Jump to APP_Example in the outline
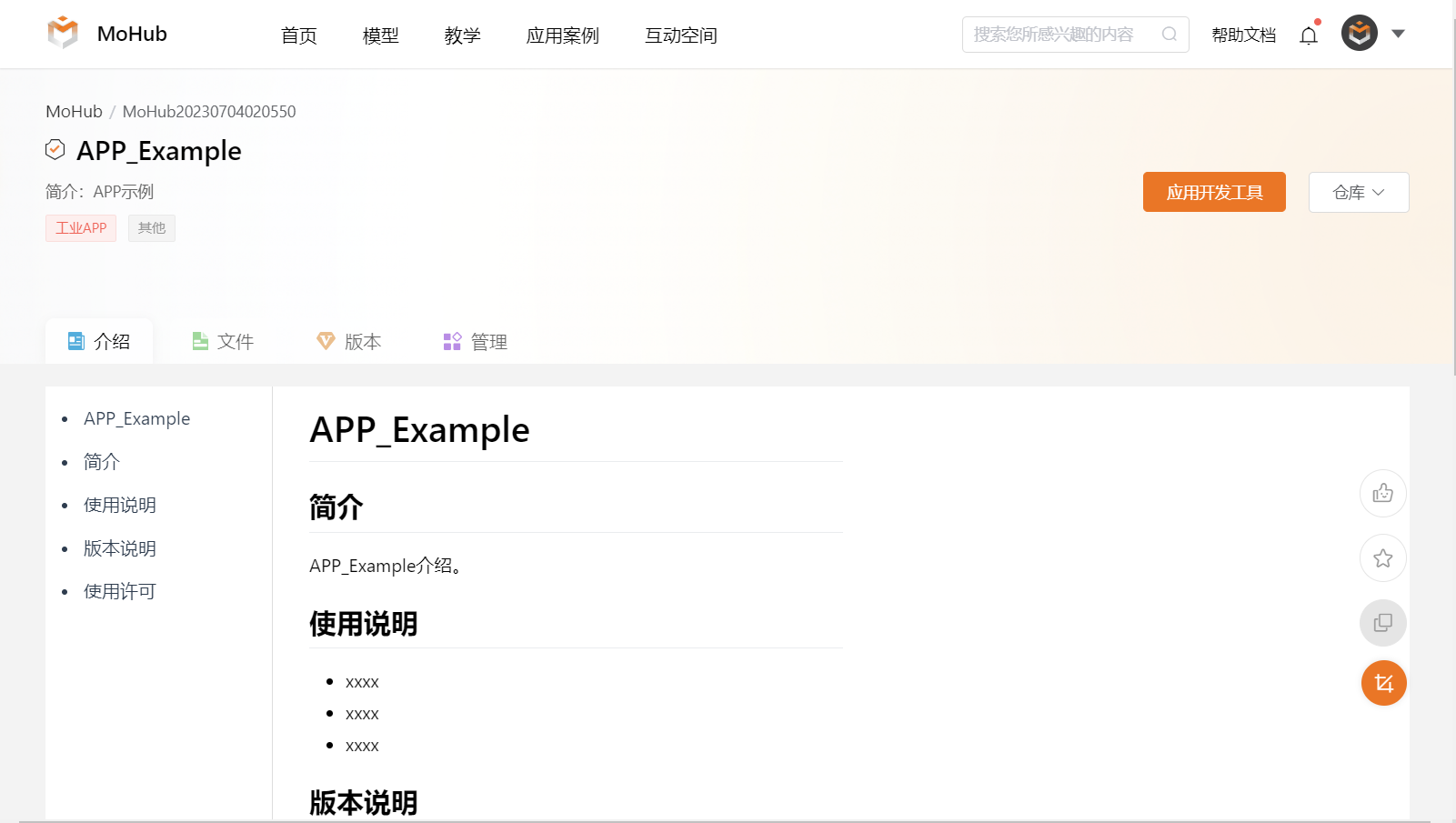Image resolution: width=1456 pixels, height=823 pixels. pos(137,418)
